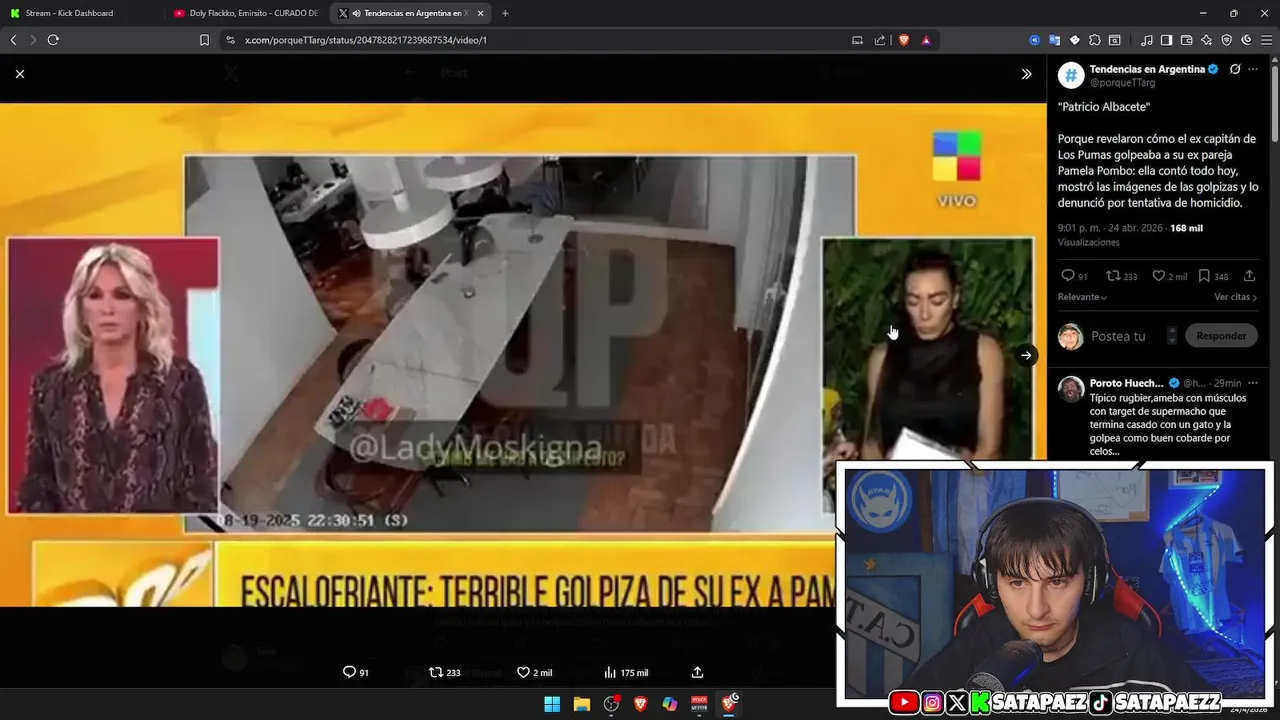
Task: Click the x.com address bar URL
Action: pos(366,40)
